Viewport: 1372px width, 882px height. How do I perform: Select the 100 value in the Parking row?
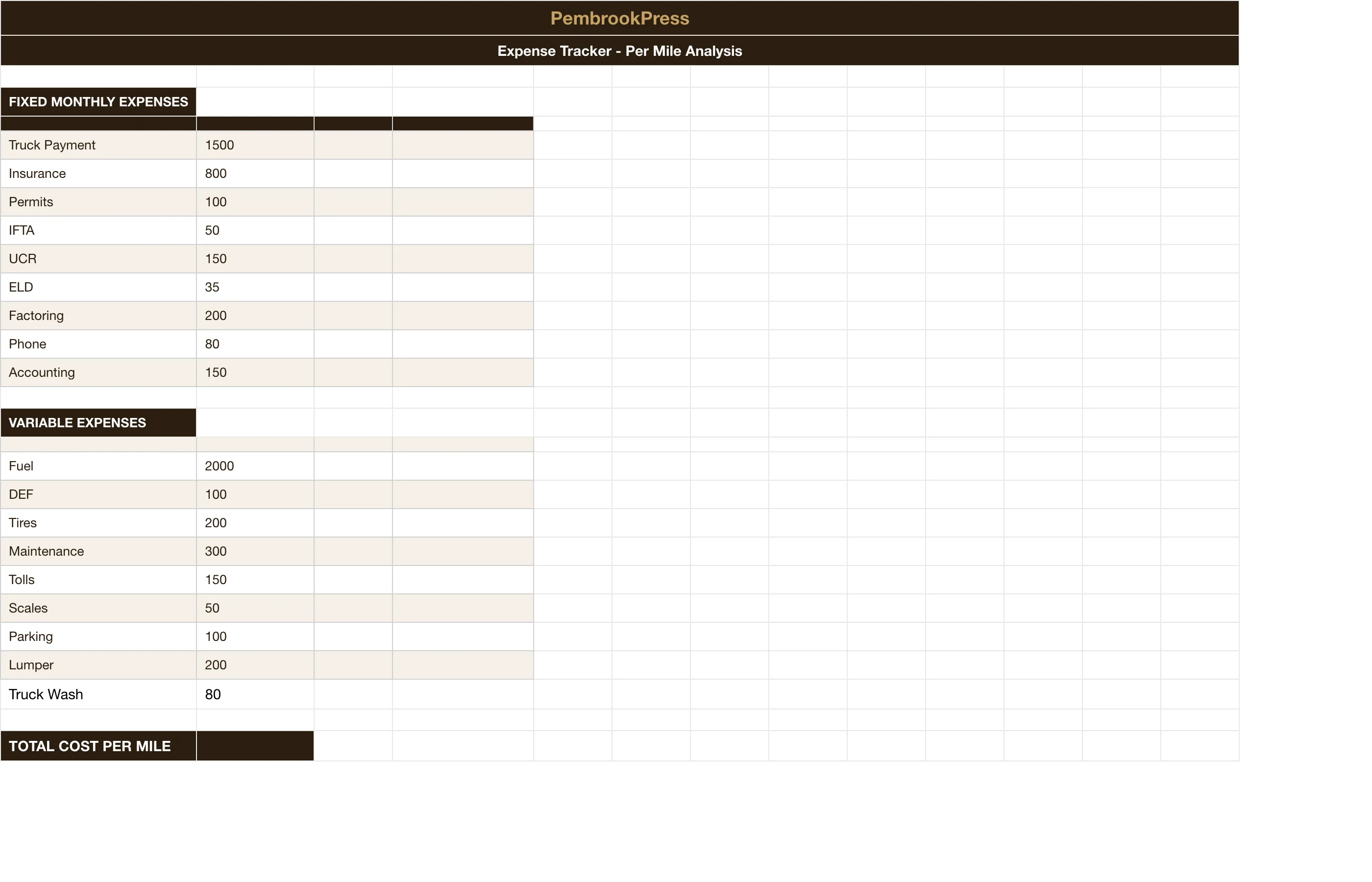[255, 637]
